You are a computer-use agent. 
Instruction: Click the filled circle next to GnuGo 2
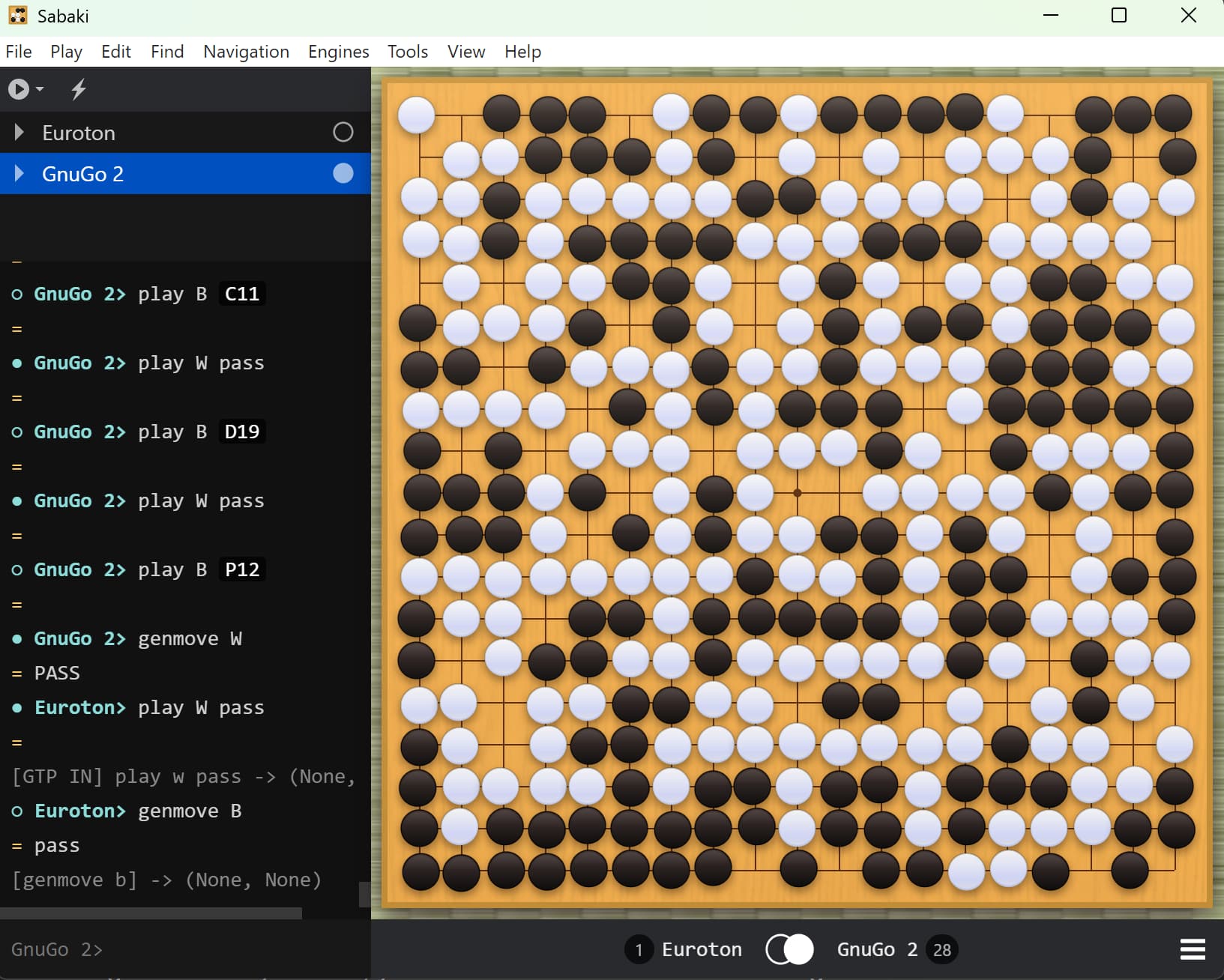tap(343, 174)
